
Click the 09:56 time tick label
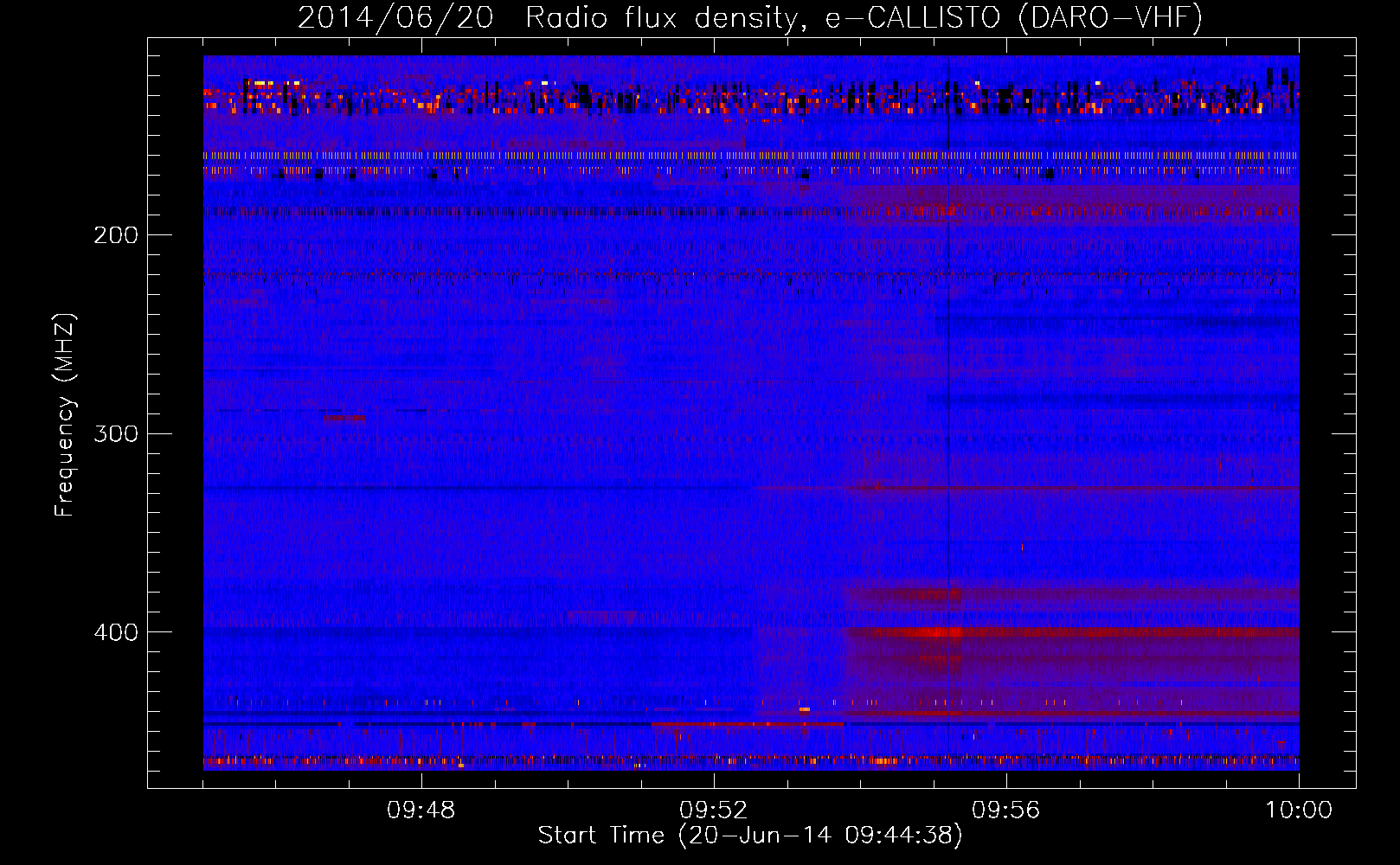(1006, 811)
